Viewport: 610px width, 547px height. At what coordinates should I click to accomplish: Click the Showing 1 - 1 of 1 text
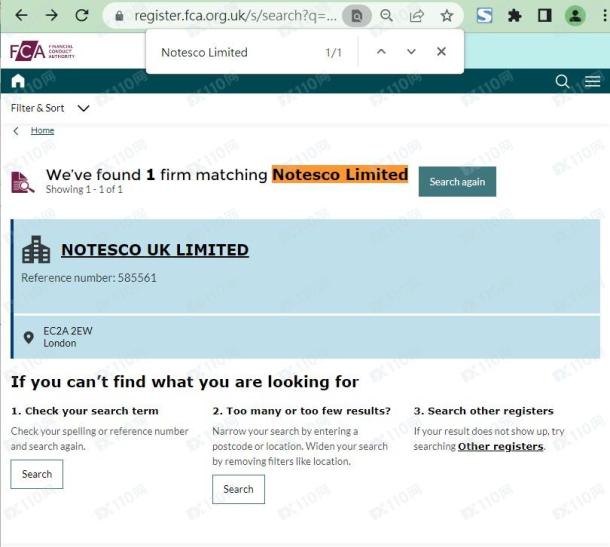pyautogui.click(x=84, y=189)
